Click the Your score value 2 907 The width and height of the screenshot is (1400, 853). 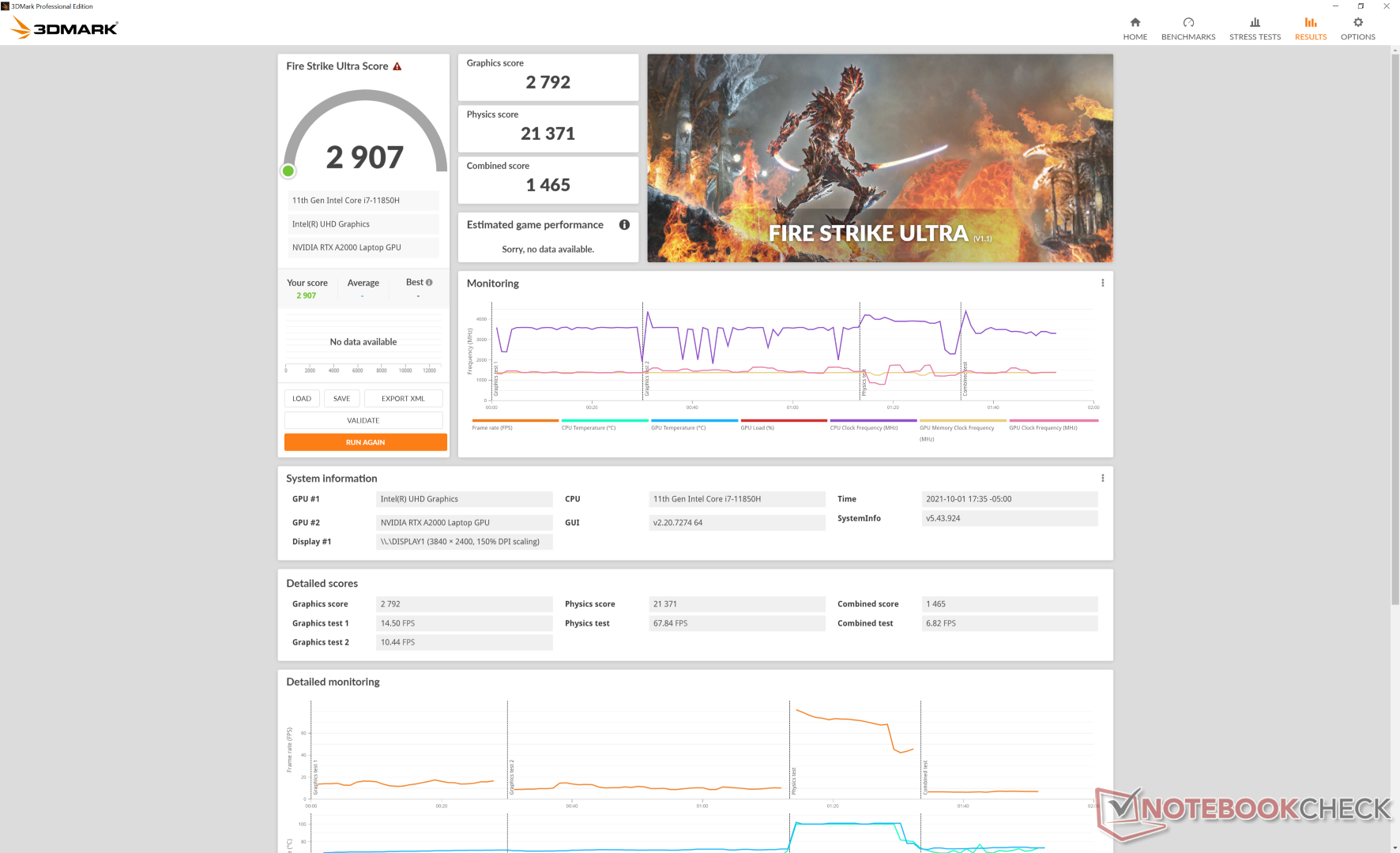(307, 296)
